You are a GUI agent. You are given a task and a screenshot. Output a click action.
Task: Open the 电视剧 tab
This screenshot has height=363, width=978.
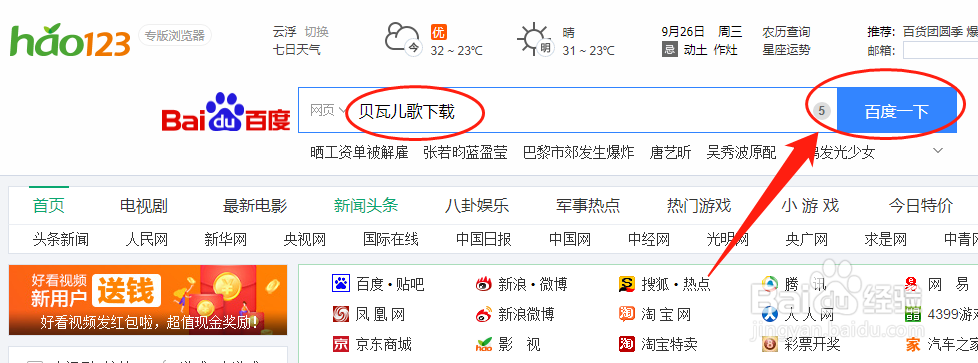tap(143, 205)
